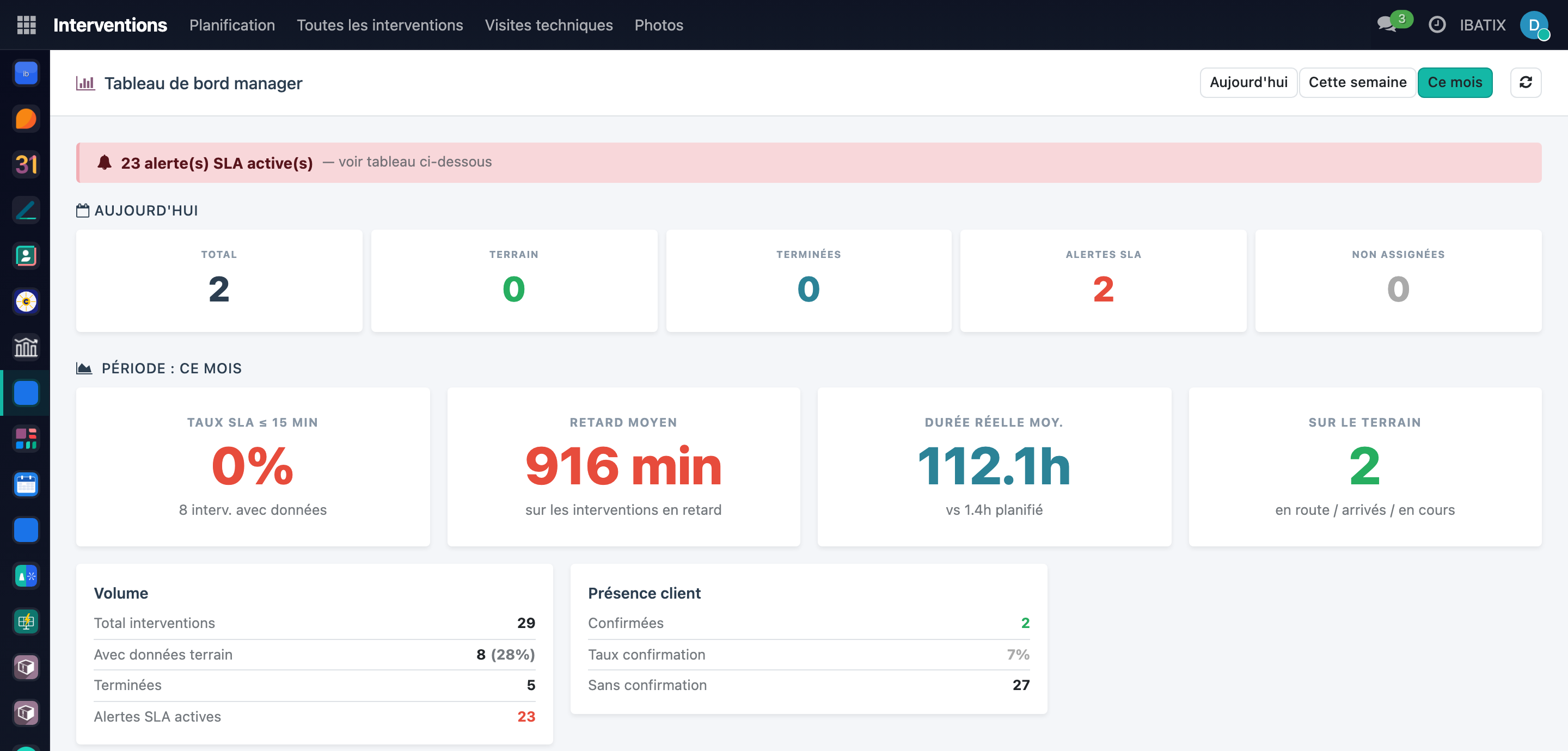
Task: Open the bank building sidebar app
Action: [26, 348]
